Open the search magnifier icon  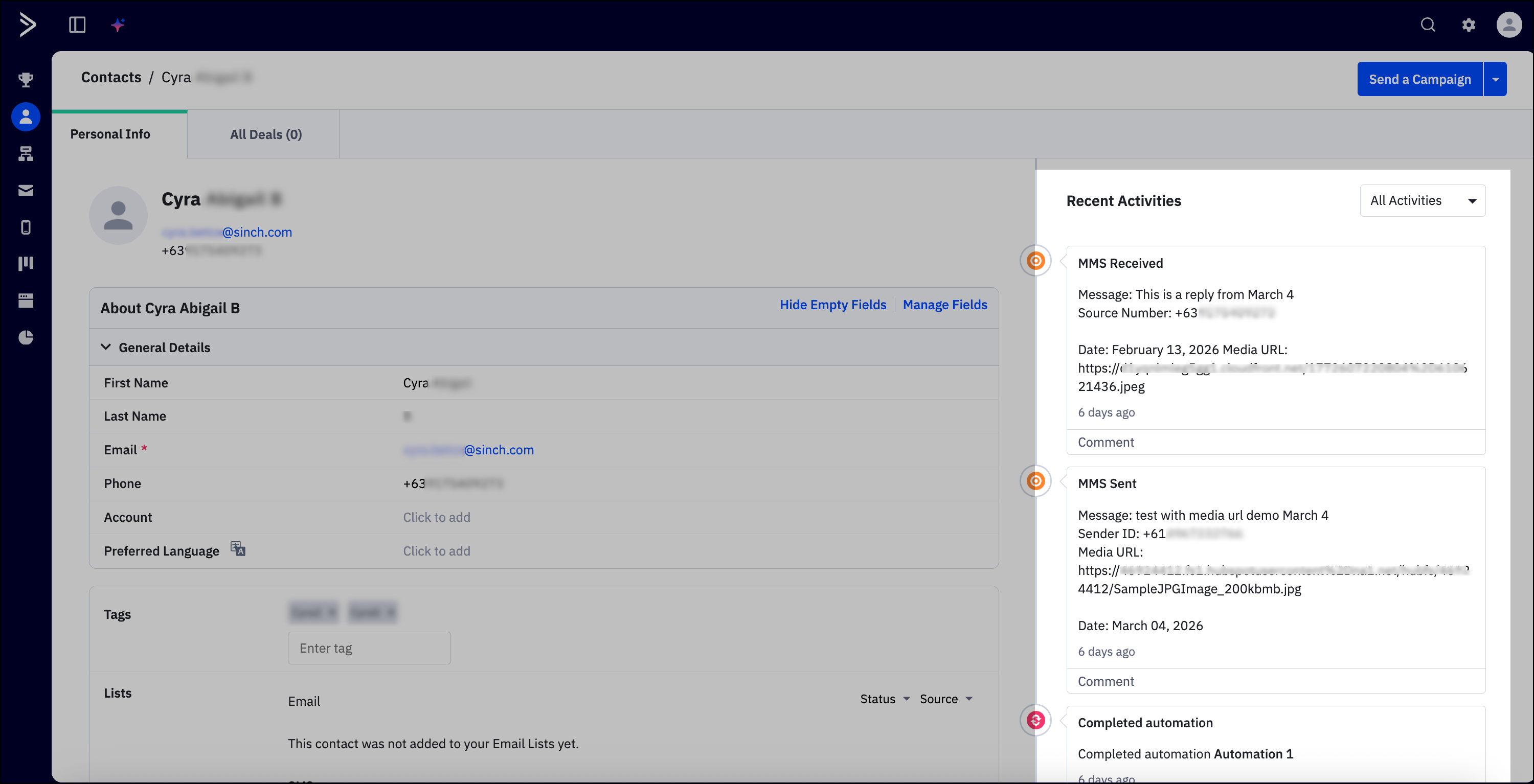click(1428, 25)
